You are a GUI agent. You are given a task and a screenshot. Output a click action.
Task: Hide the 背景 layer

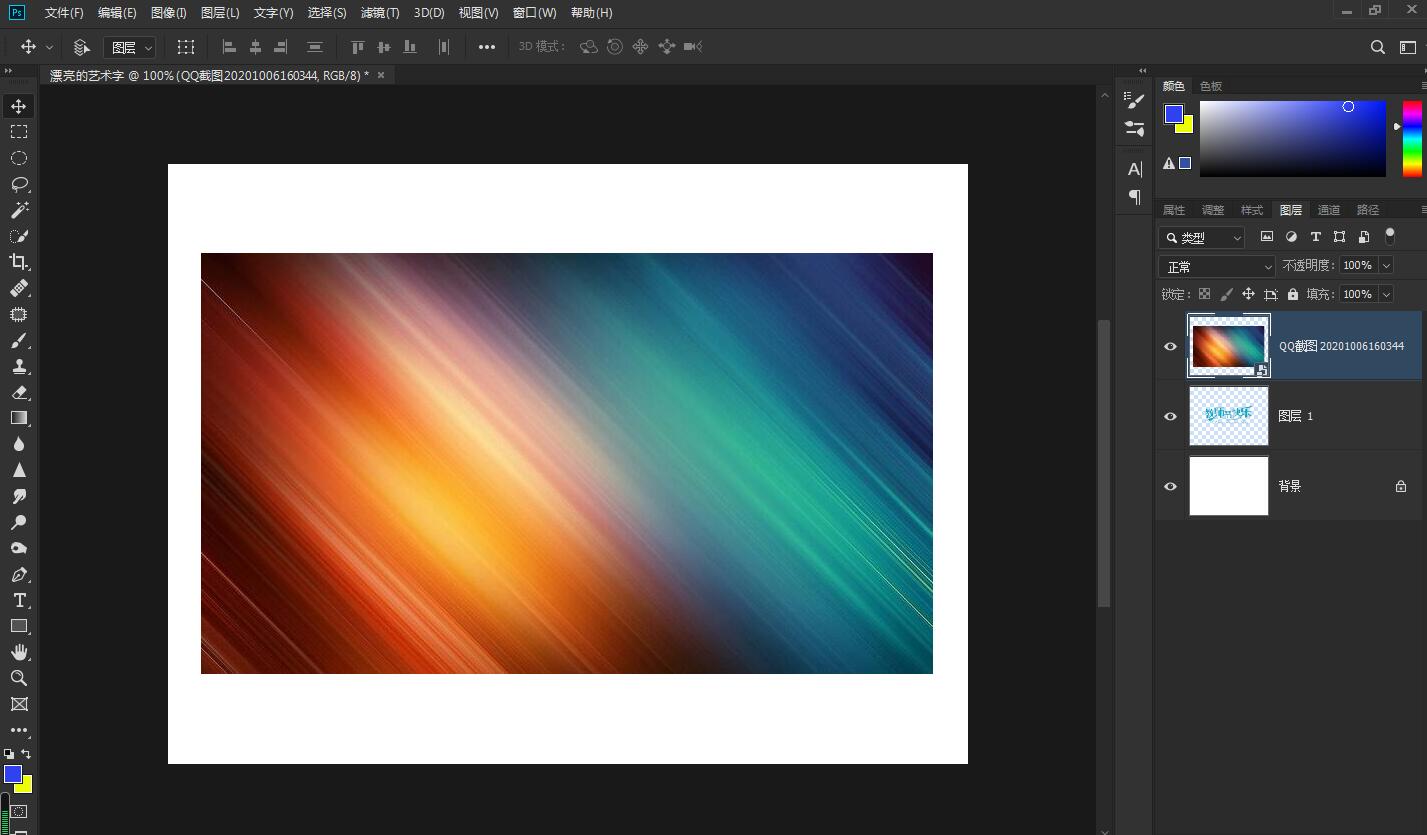[x=1170, y=486]
